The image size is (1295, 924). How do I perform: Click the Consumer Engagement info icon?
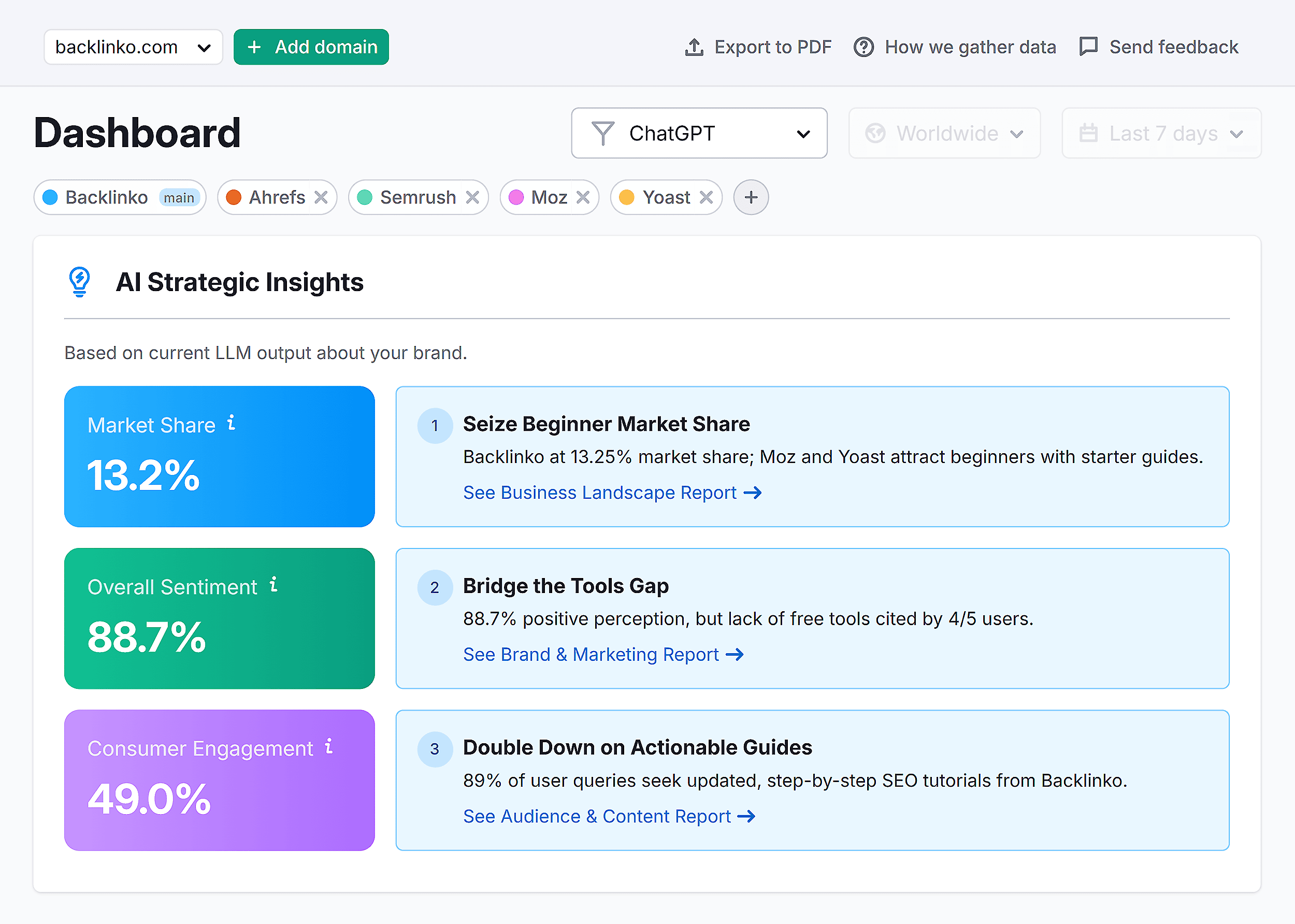pos(329,746)
